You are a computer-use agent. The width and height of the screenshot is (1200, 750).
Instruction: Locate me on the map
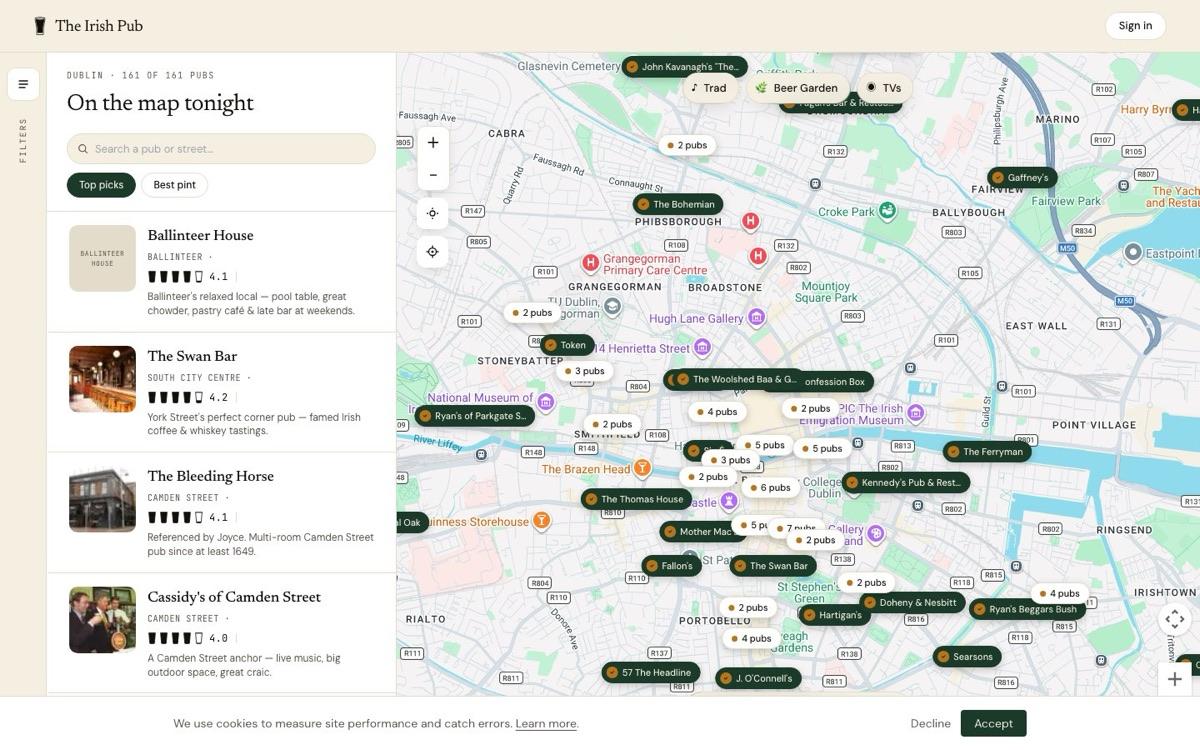pyautogui.click(x=433, y=213)
